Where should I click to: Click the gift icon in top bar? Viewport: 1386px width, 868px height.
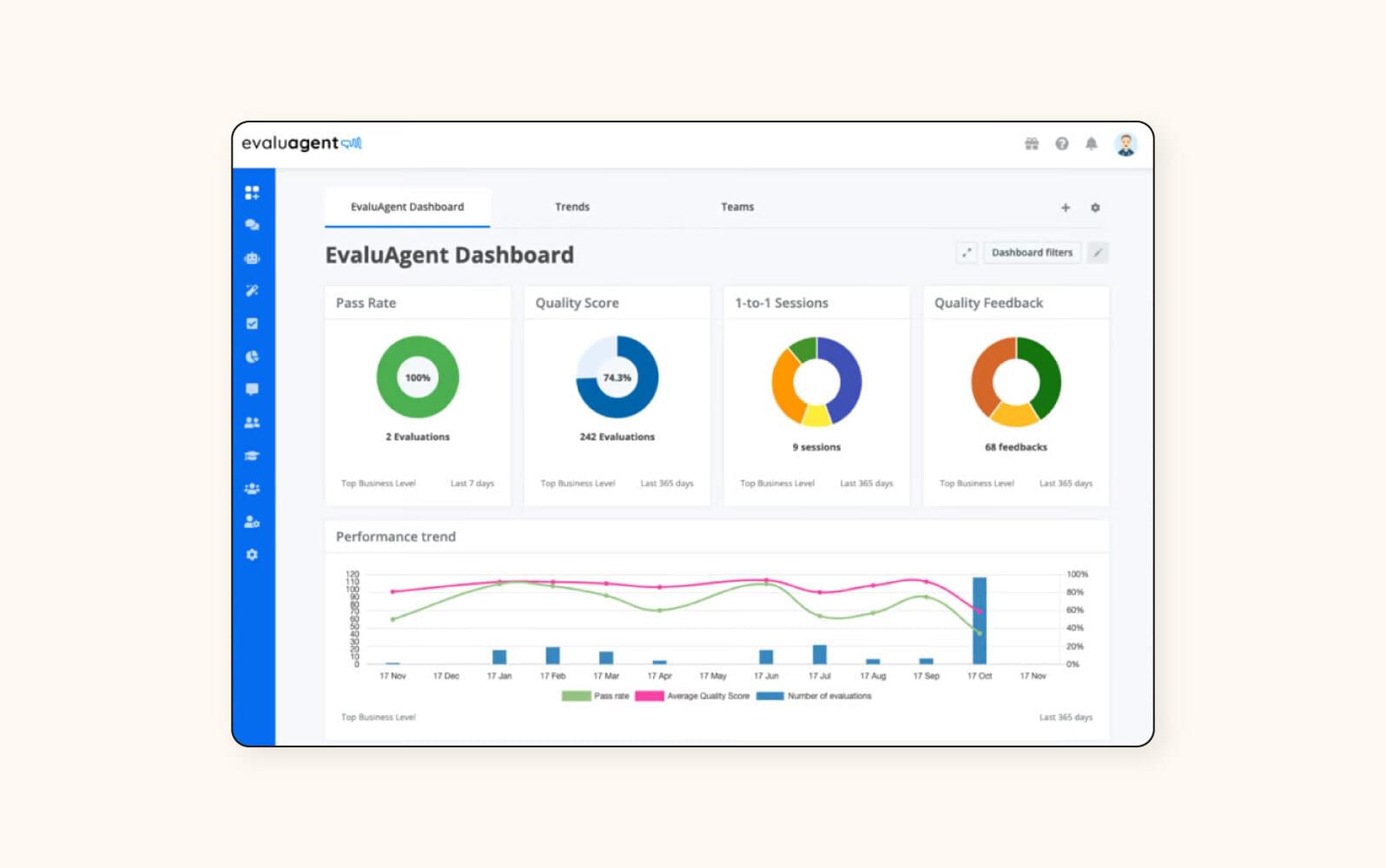[1032, 144]
